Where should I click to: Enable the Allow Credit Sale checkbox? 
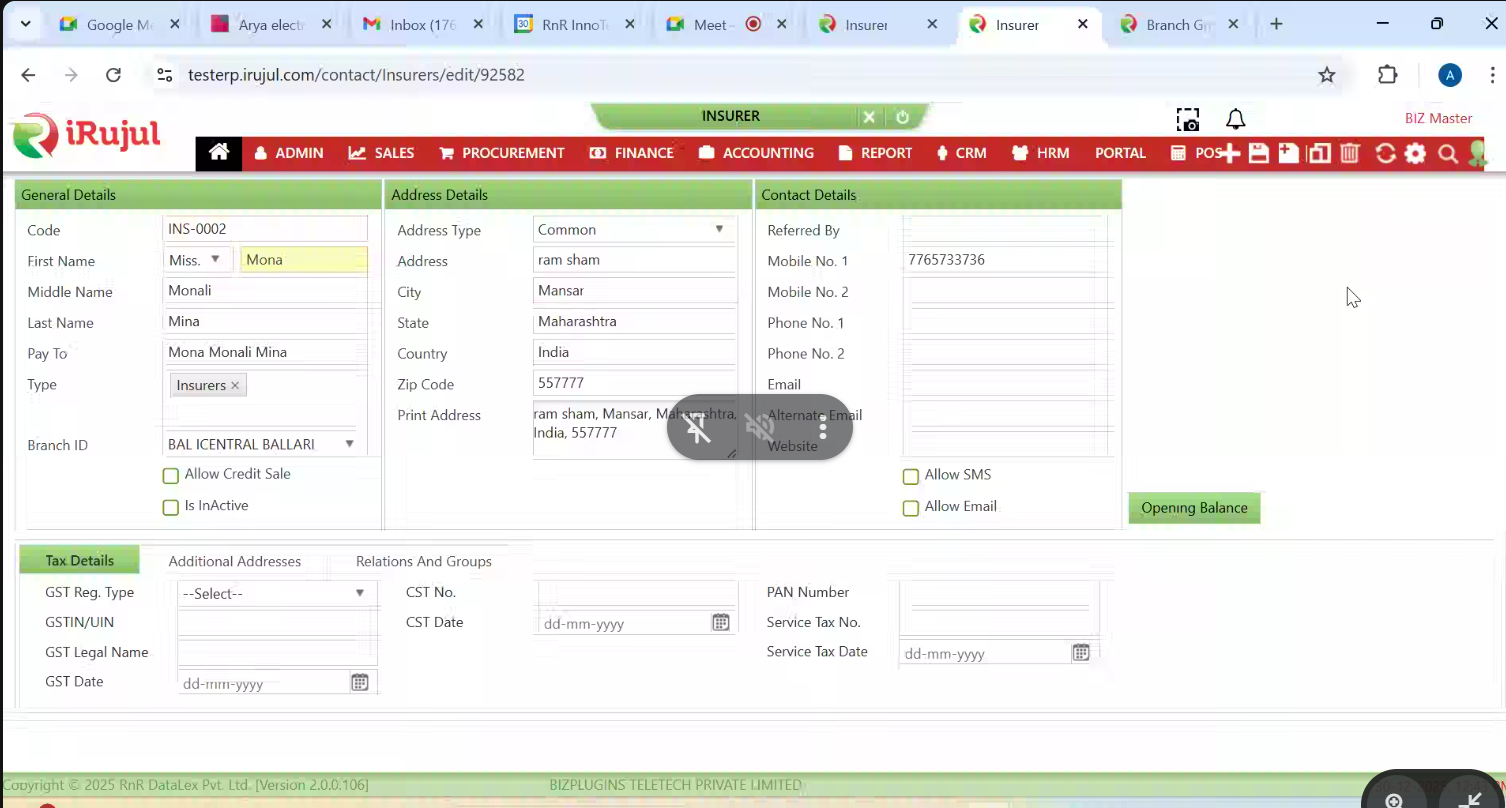tap(171, 476)
